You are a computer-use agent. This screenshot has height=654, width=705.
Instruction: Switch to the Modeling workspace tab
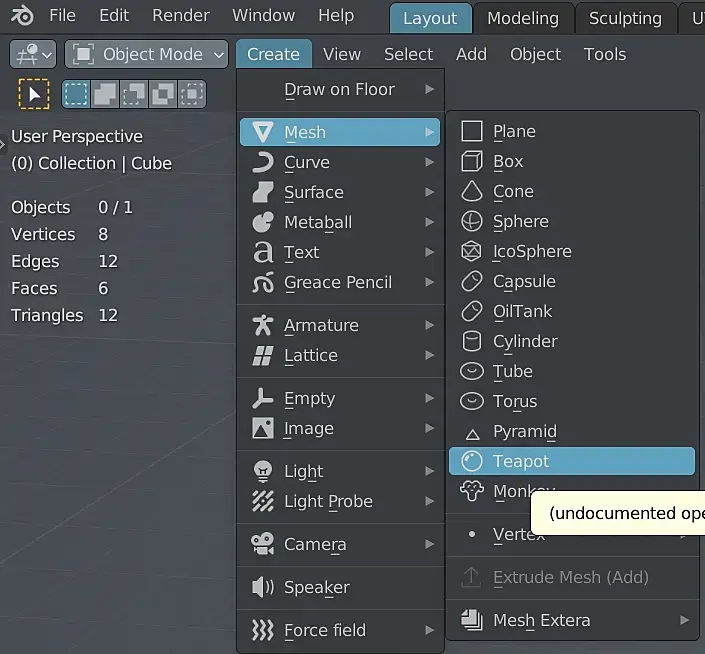pyautogui.click(x=523, y=18)
